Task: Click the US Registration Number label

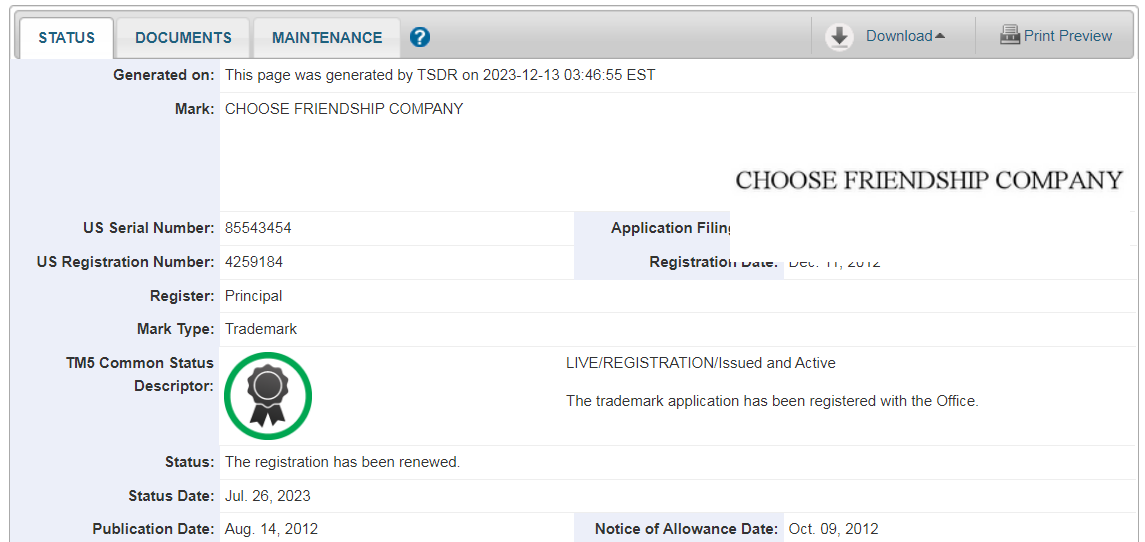Action: click(126, 262)
